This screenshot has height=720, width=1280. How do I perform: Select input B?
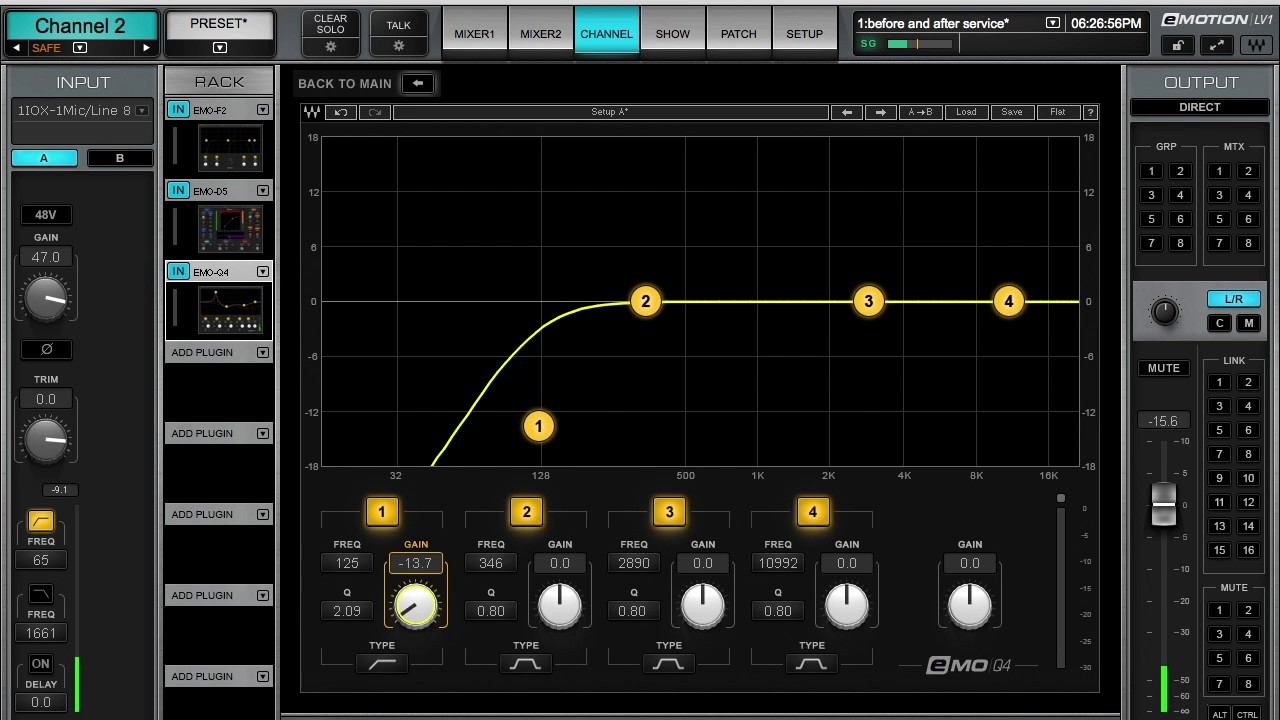click(119, 158)
